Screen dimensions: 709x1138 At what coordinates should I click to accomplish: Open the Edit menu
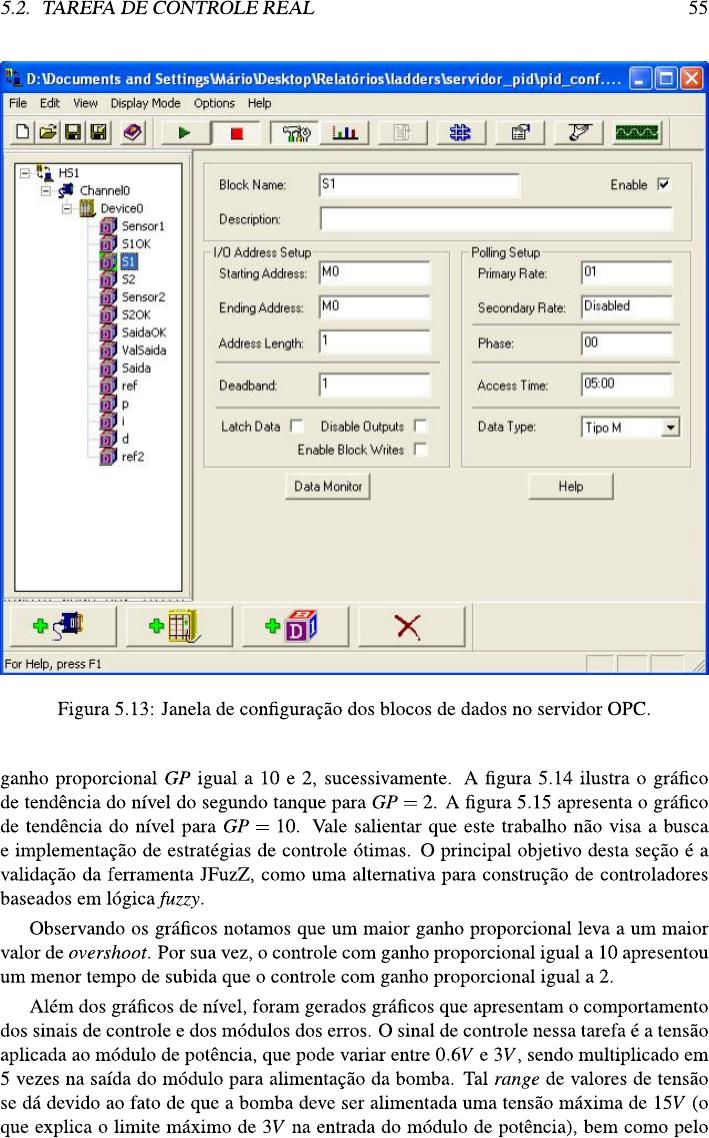[50, 103]
